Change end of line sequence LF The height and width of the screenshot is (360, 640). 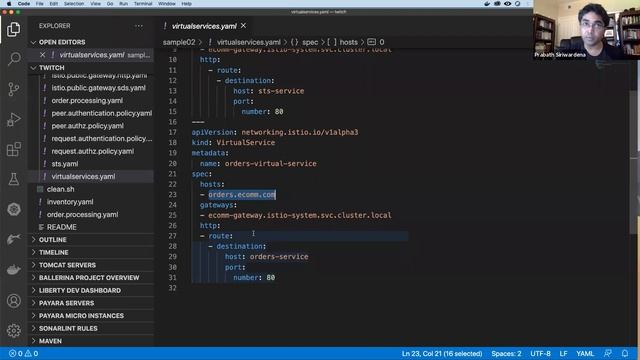coord(563,353)
